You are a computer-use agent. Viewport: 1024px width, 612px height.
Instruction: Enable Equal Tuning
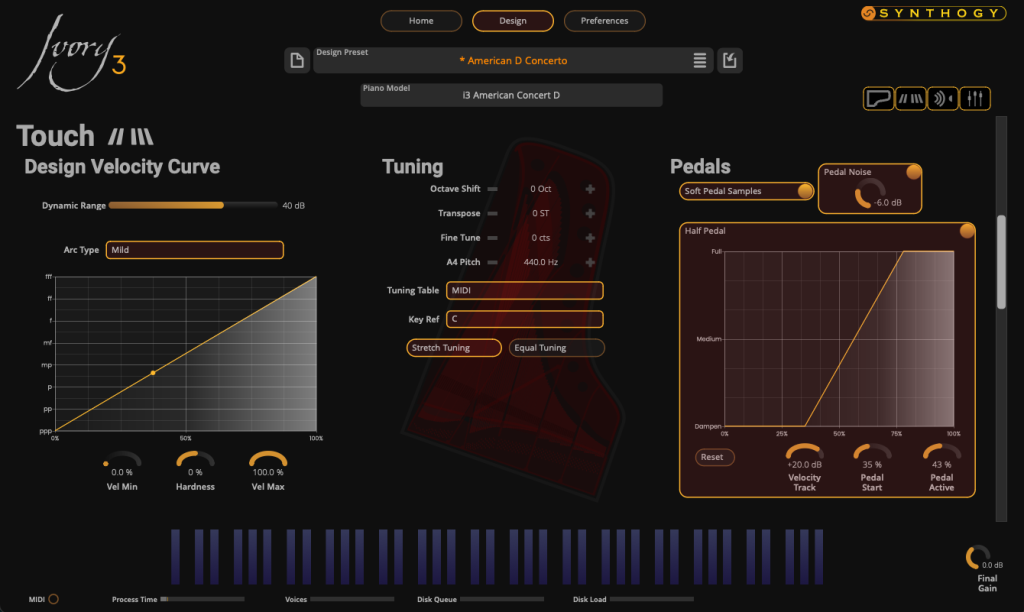[556, 347]
